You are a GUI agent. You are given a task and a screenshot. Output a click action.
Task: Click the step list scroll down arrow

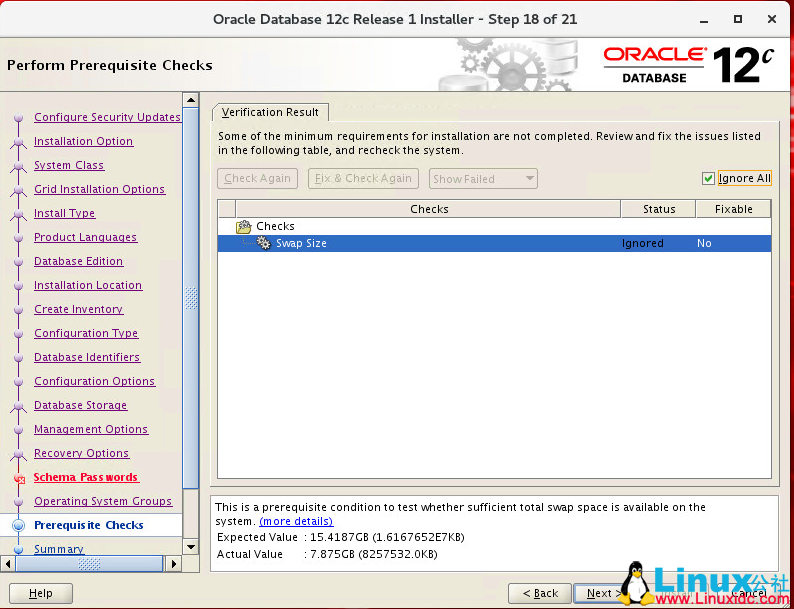click(x=190, y=547)
